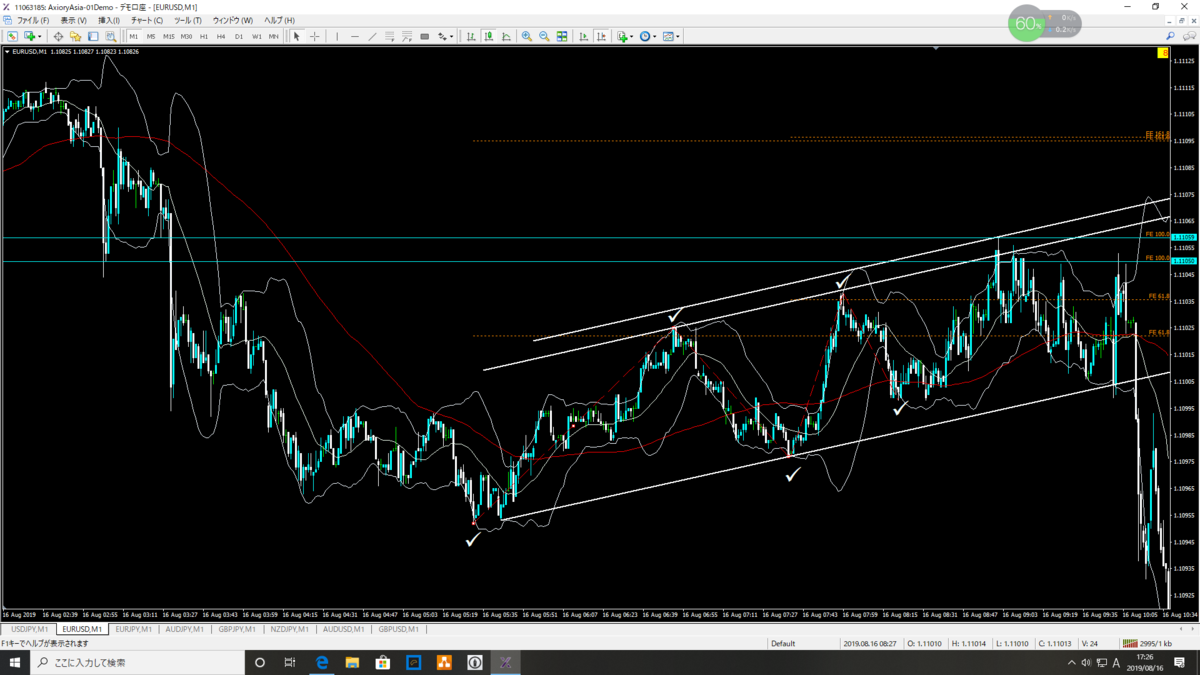Open the ファイル (F) menu
Image resolution: width=1200 pixels, height=675 pixels.
(x=33, y=20)
